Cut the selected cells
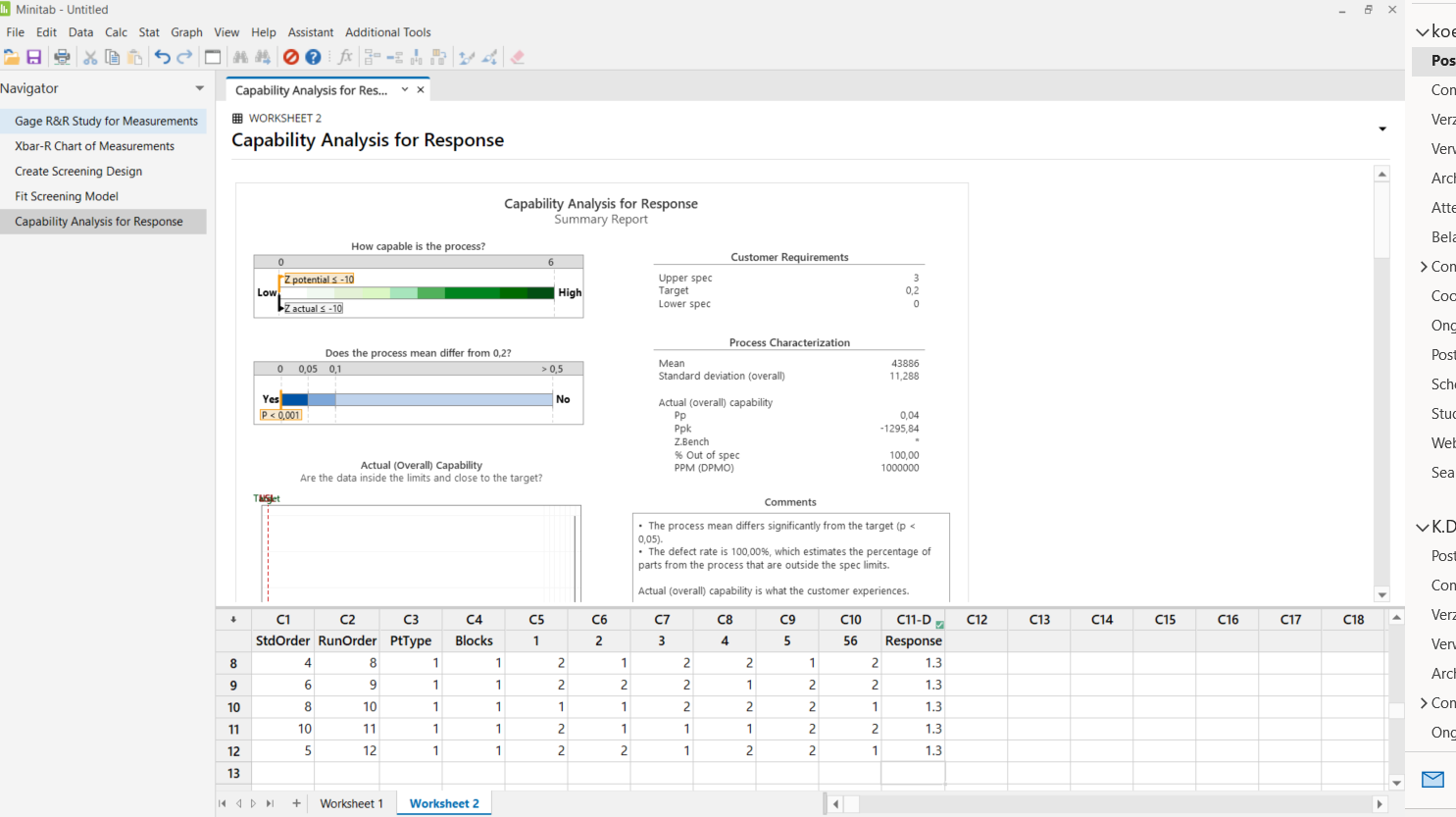1456x817 pixels. pos(89,56)
